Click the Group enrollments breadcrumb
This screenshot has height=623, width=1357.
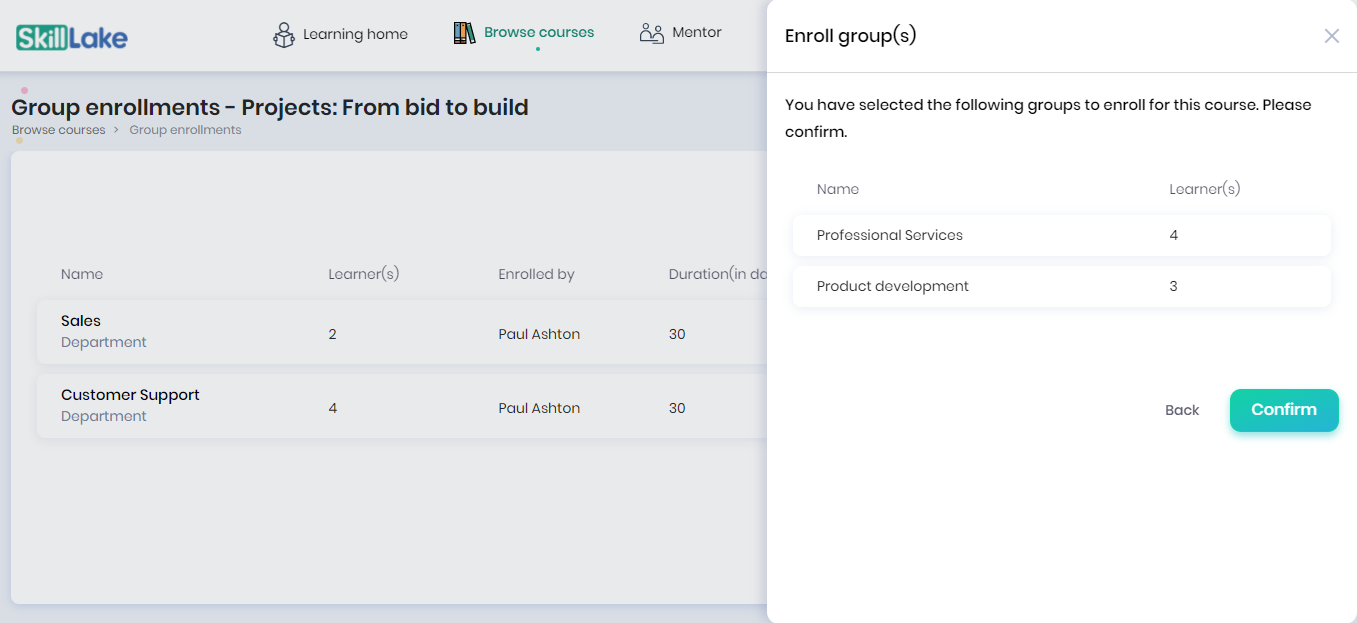pyautogui.click(x=185, y=130)
